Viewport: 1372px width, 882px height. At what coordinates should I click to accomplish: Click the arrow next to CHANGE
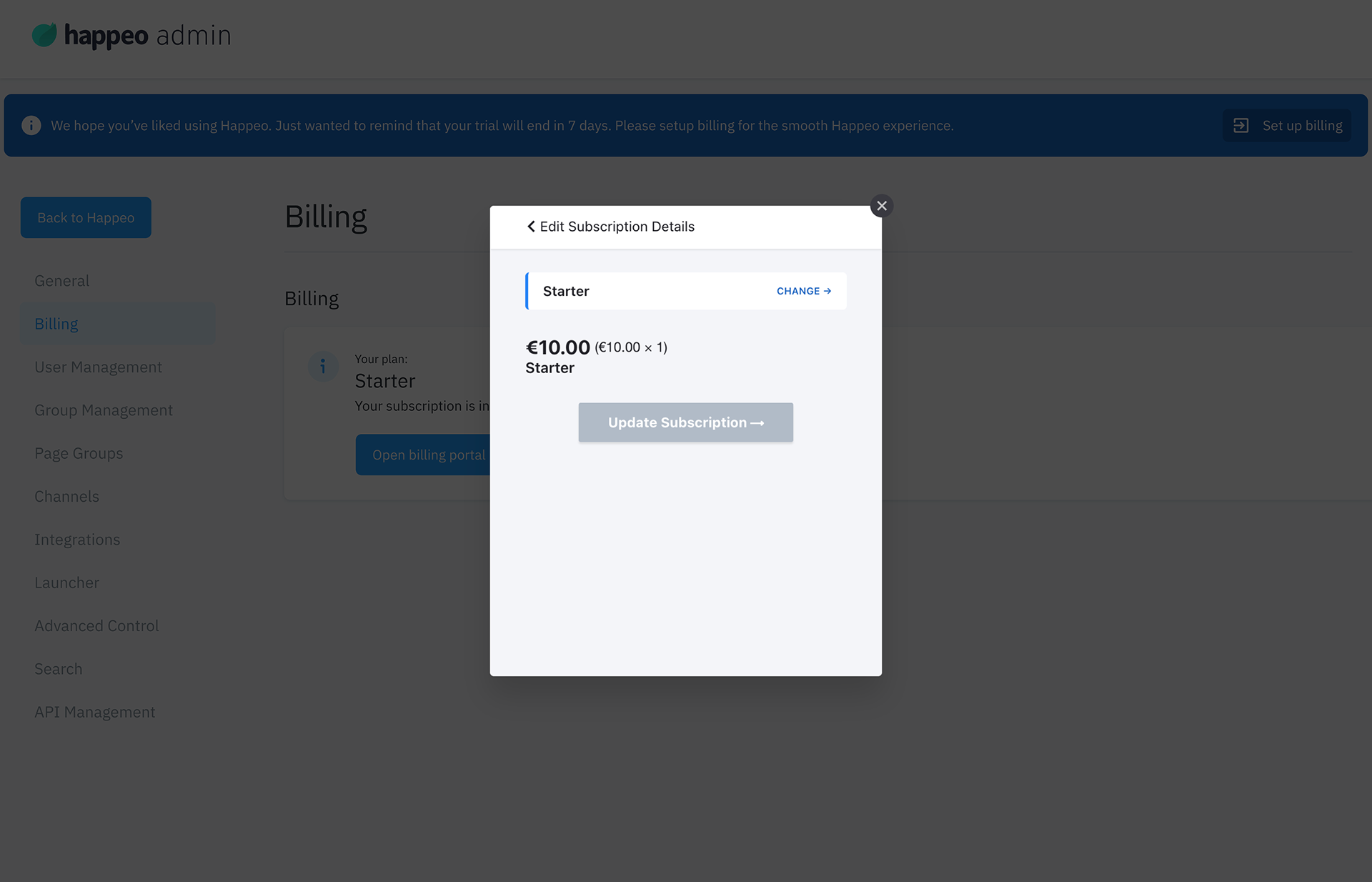point(828,291)
